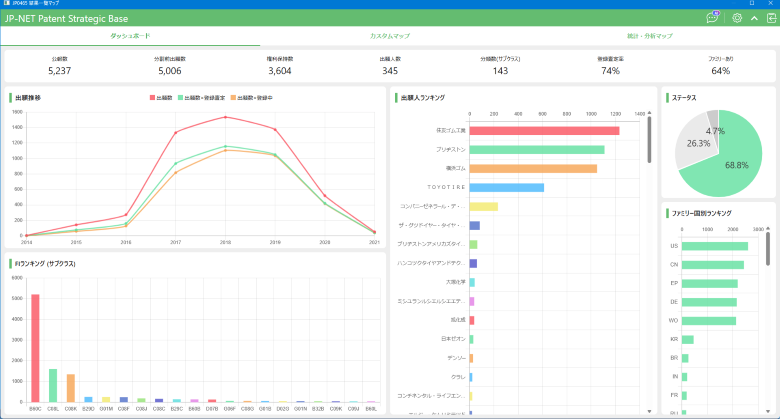The height and width of the screenshot is (419, 780).
Task: Click the 公報数 5,237 summary figure
Action: (x=59, y=70)
